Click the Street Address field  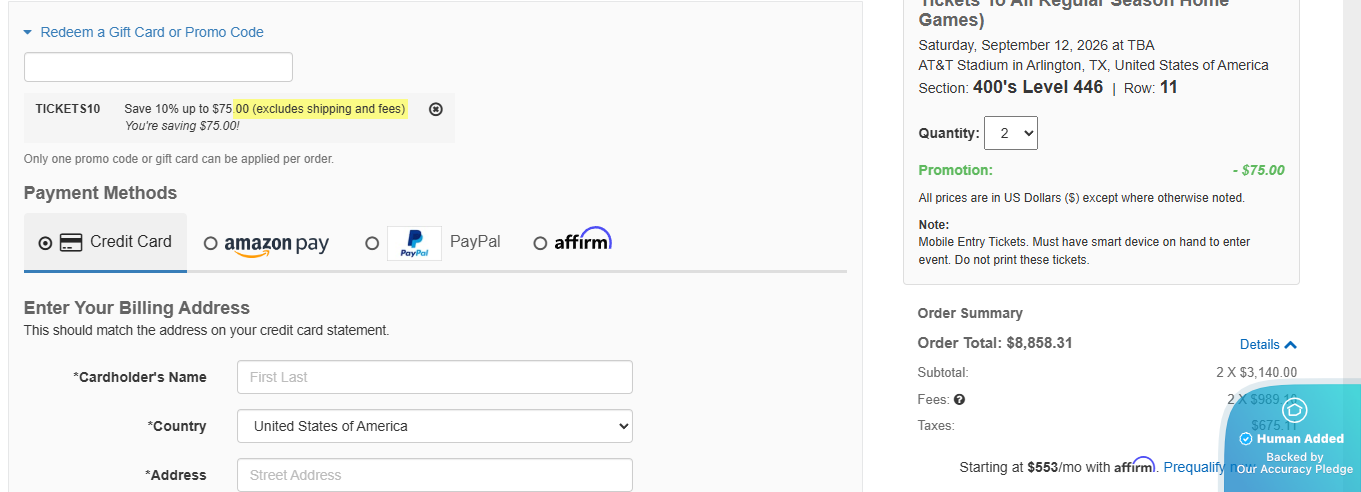point(435,475)
